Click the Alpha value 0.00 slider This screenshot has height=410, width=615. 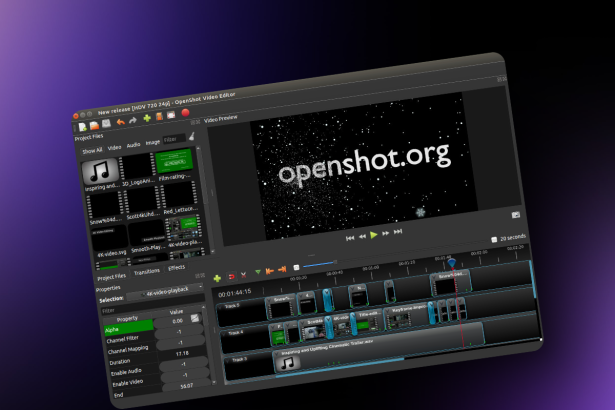pos(178,321)
